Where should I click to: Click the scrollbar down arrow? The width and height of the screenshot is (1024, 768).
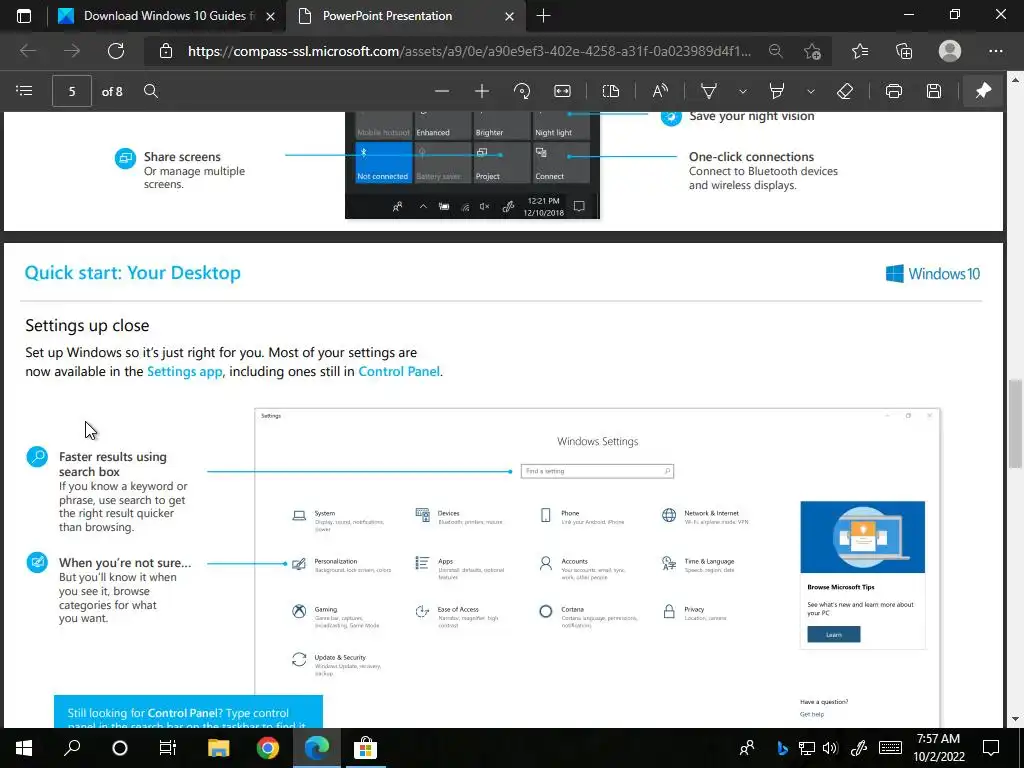(1015, 719)
